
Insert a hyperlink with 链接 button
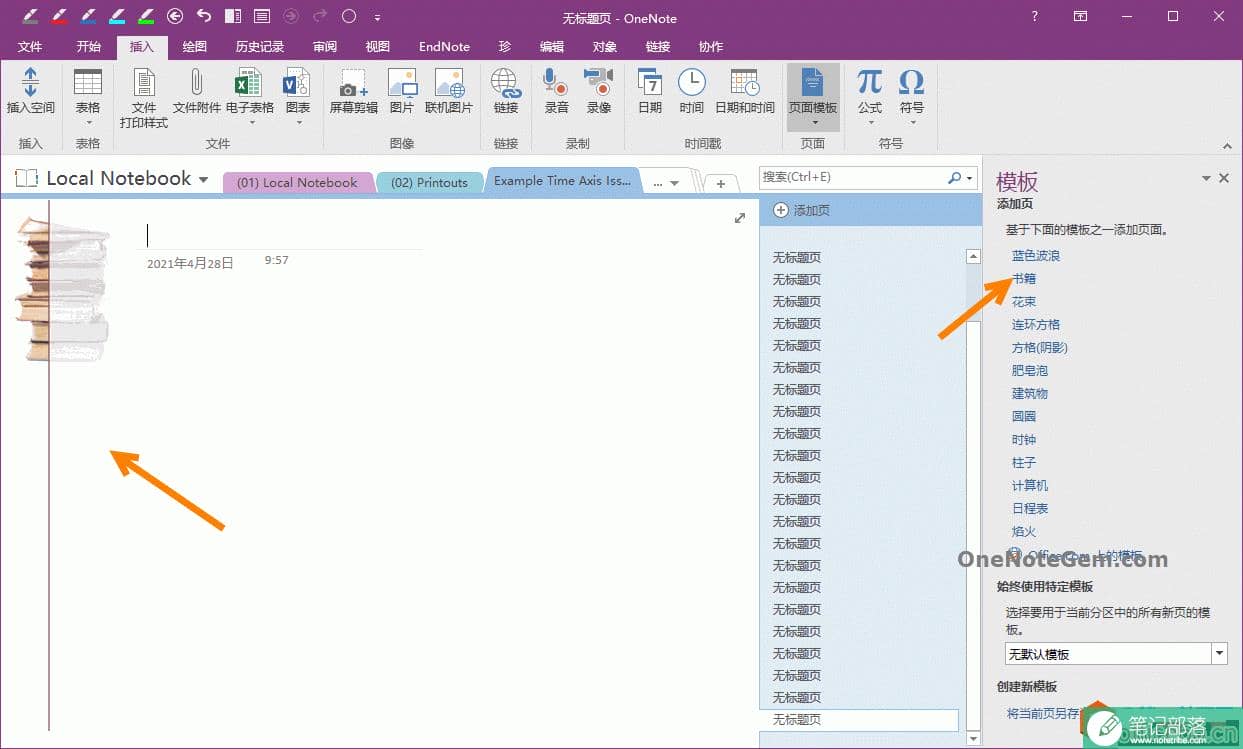506,92
